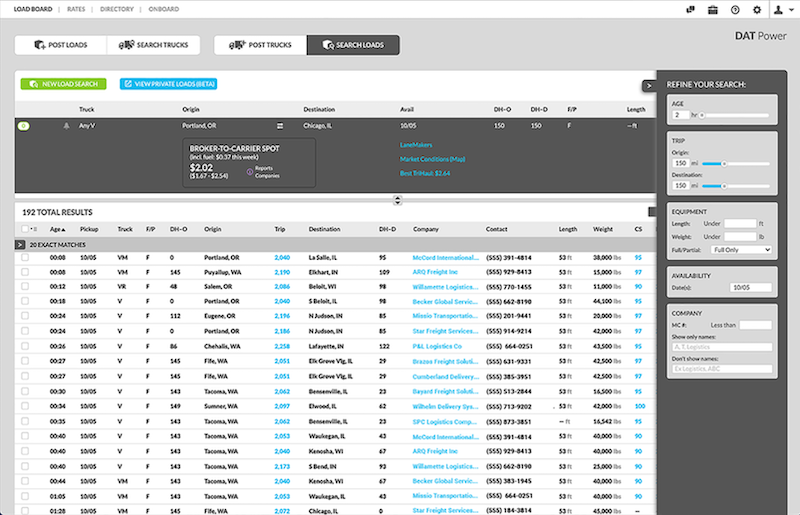Collapse the Refine Your Search panel arrow
Viewport: 800px width, 515px height.
click(x=648, y=86)
